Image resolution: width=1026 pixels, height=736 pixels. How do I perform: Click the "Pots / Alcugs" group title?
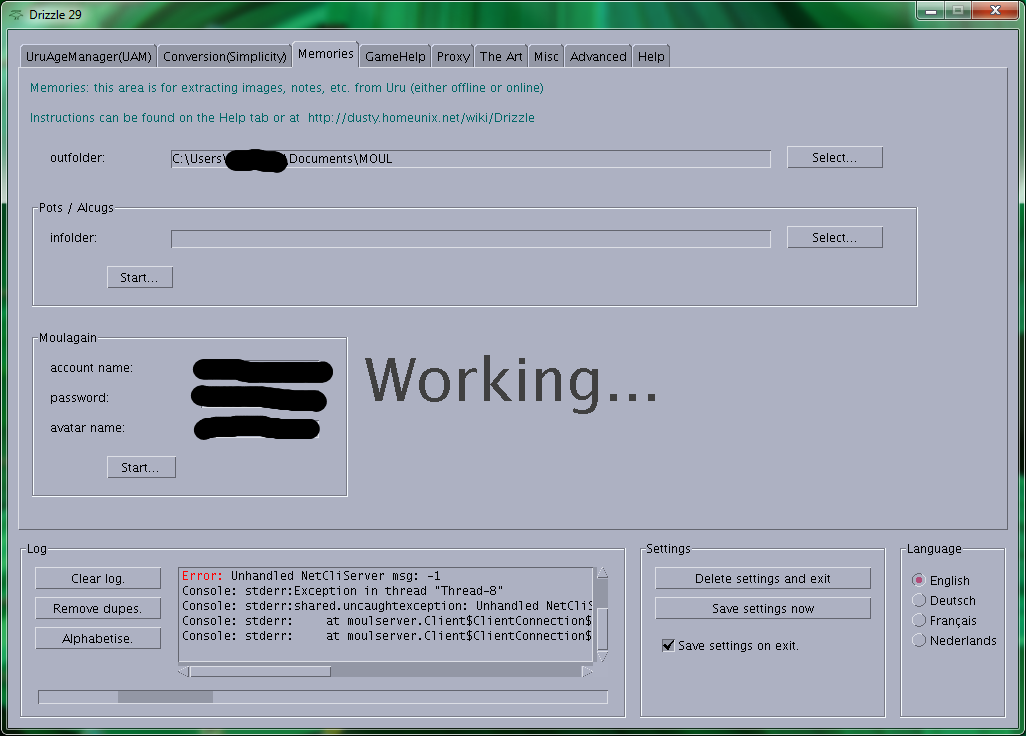[76, 207]
